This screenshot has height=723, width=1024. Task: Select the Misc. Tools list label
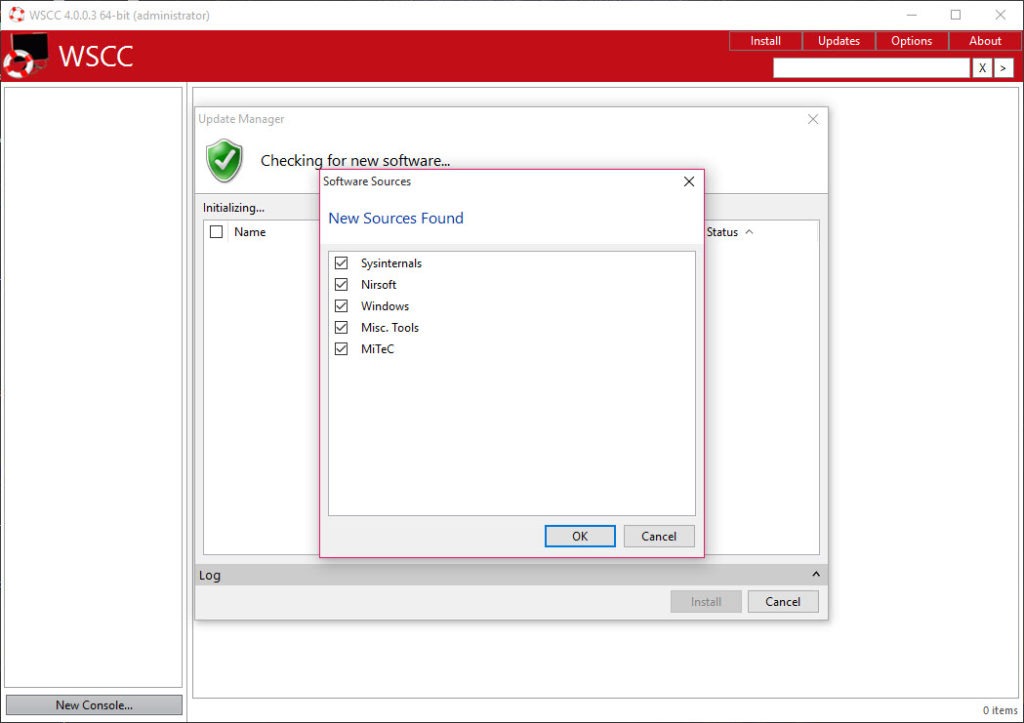390,328
